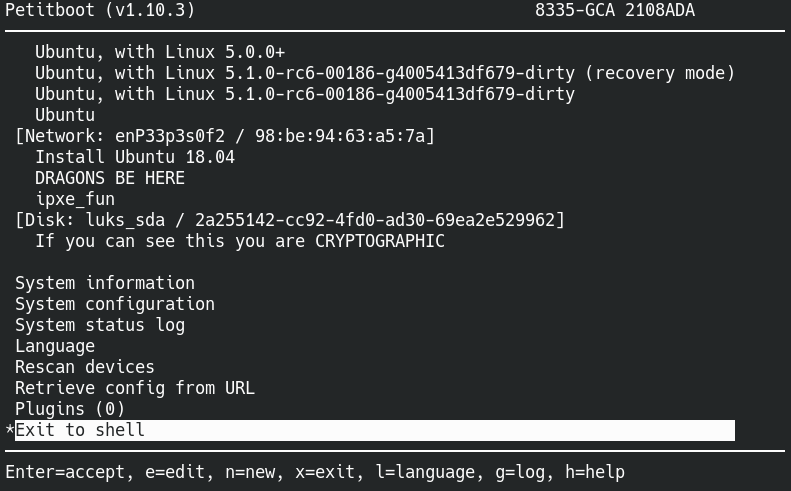
Task: Open System configuration
Action: [115, 304]
